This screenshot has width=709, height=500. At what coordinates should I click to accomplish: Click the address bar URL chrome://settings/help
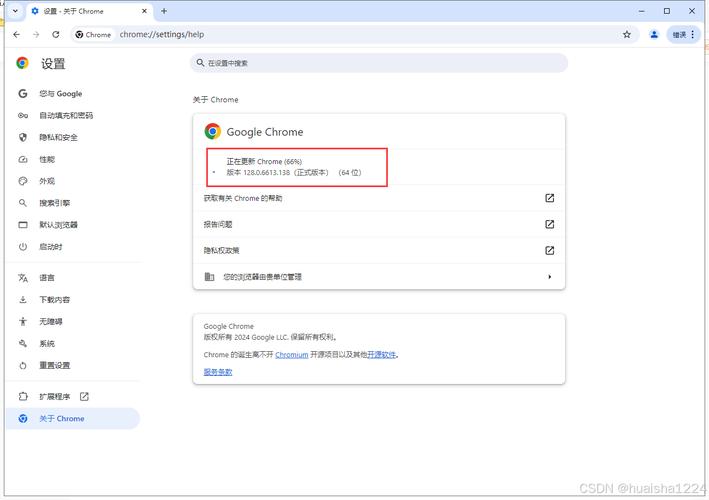(162, 34)
